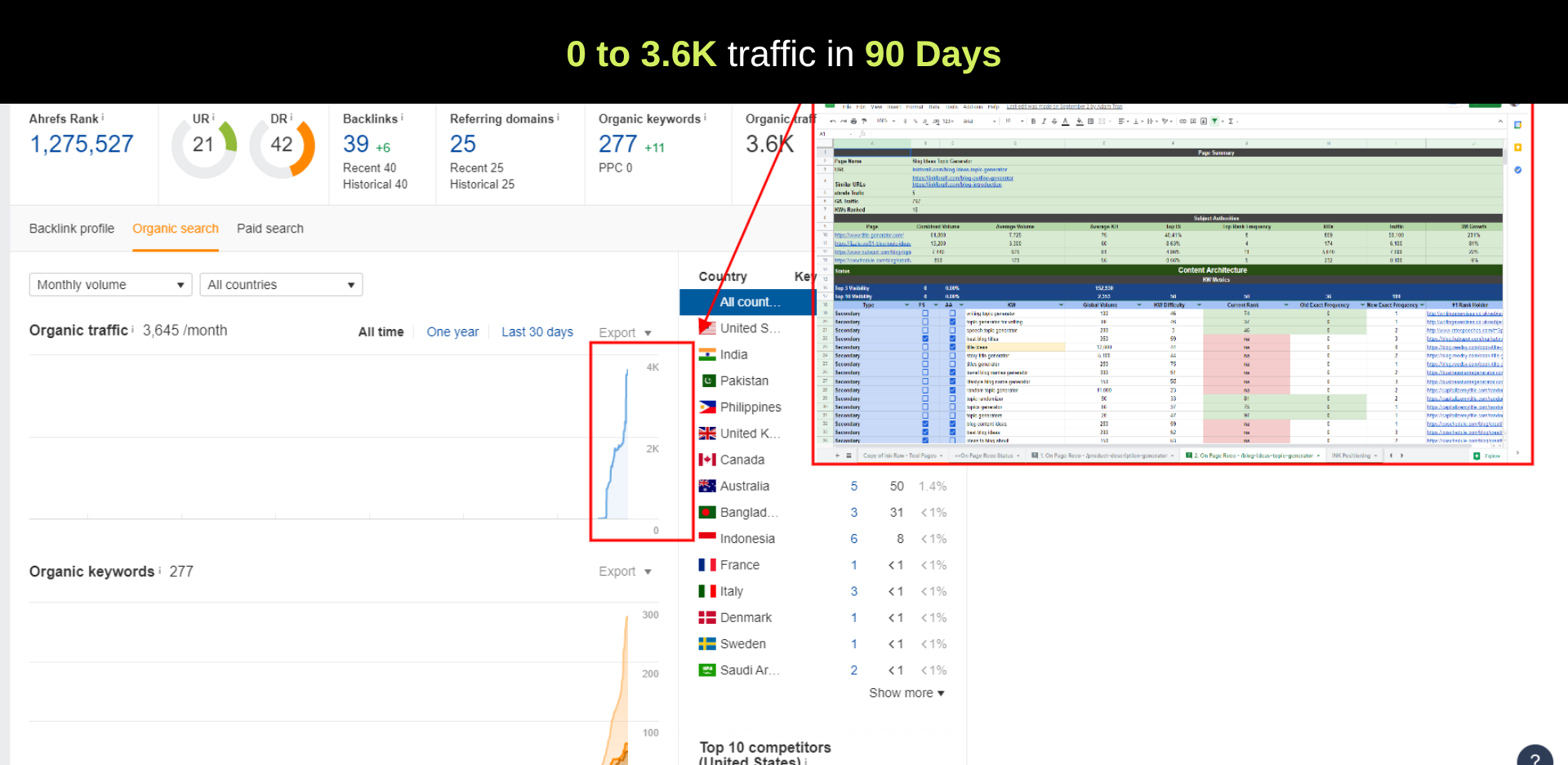This screenshot has width=1568, height=765.
Task: Select All time traffic range
Action: 381,332
